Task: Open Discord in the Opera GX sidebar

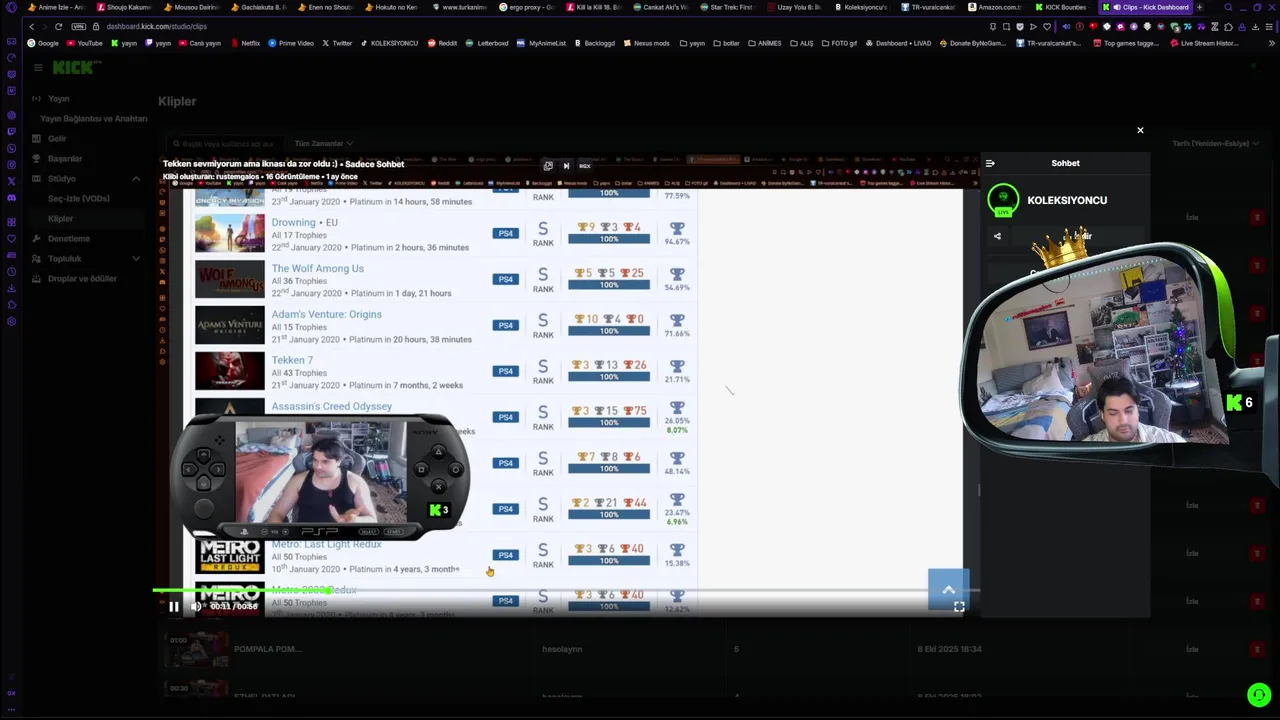Action: point(11,197)
